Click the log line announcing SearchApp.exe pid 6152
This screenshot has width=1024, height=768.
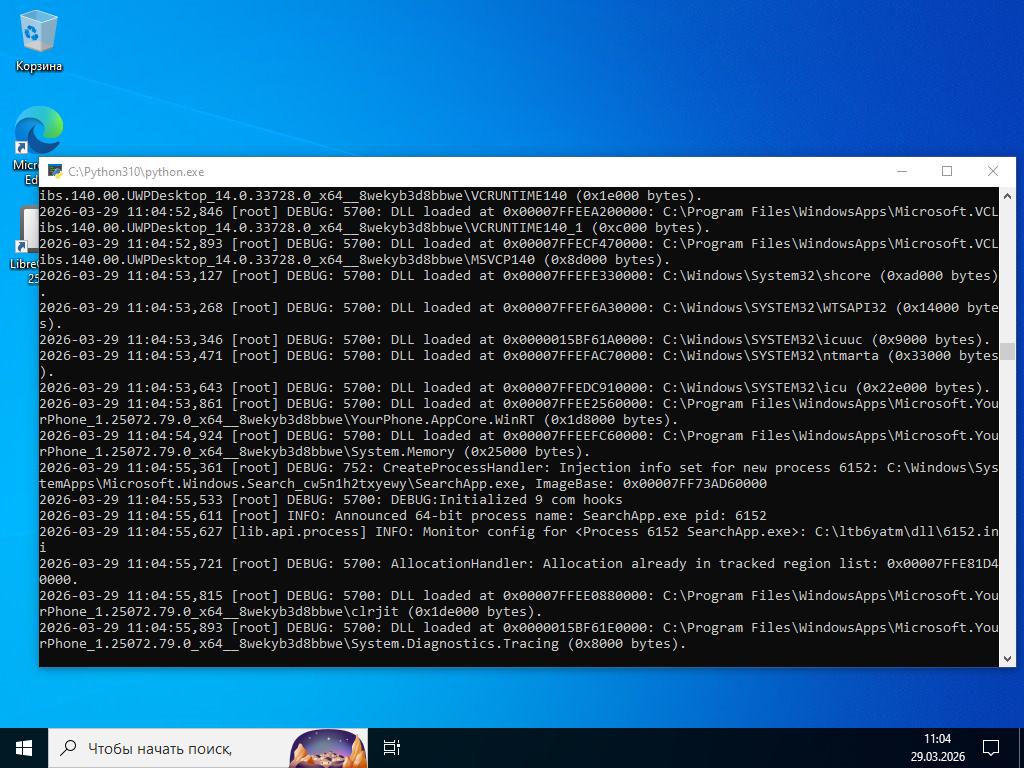tap(402, 516)
